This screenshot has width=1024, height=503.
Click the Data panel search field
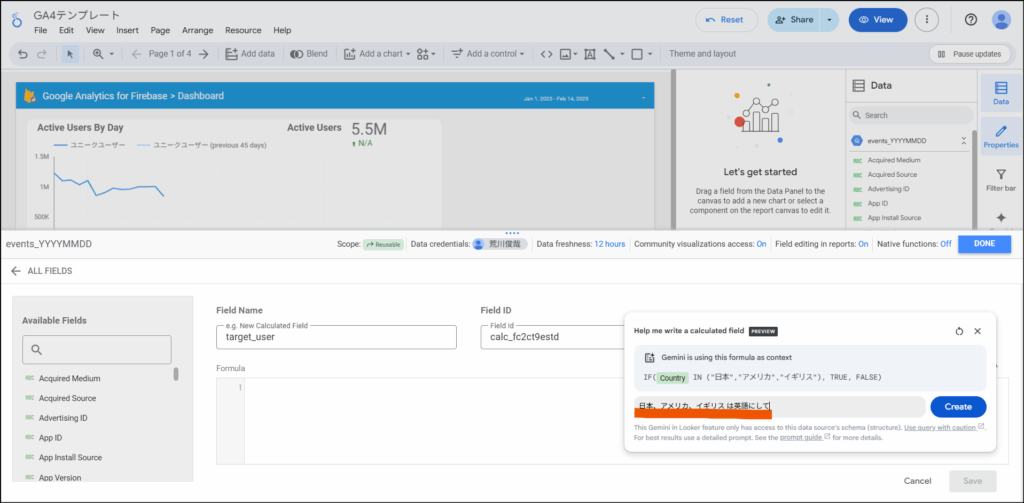click(x=910, y=115)
